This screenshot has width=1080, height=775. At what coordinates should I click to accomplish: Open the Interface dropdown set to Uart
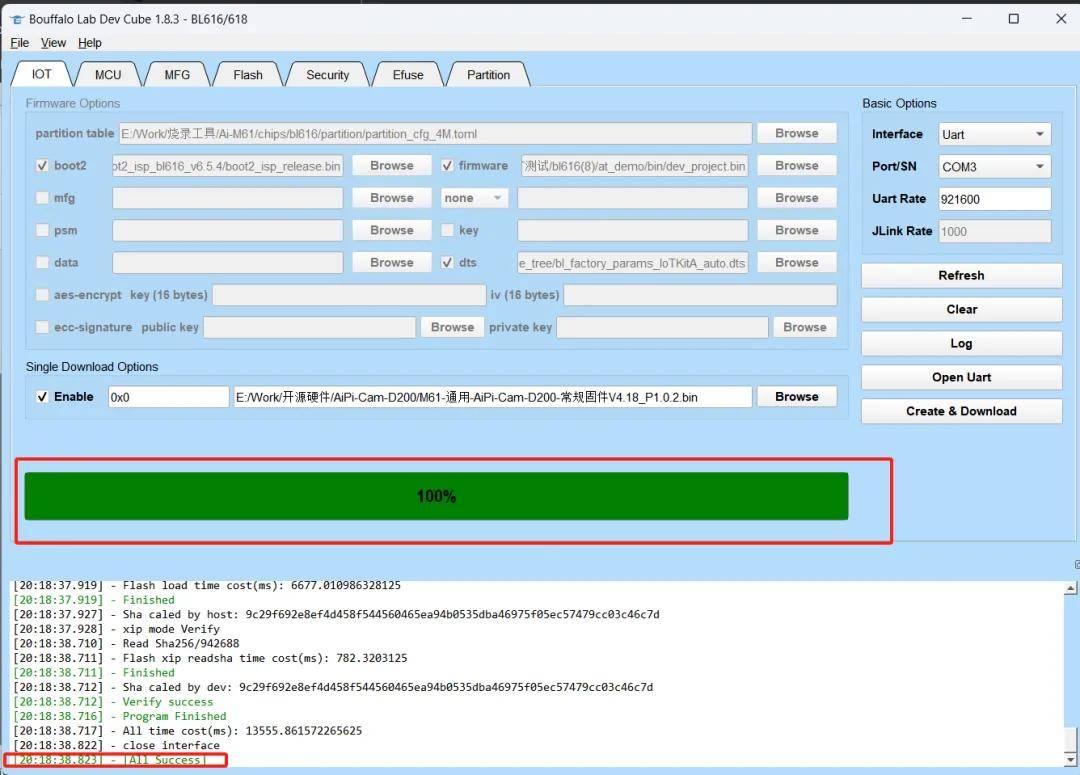click(995, 134)
